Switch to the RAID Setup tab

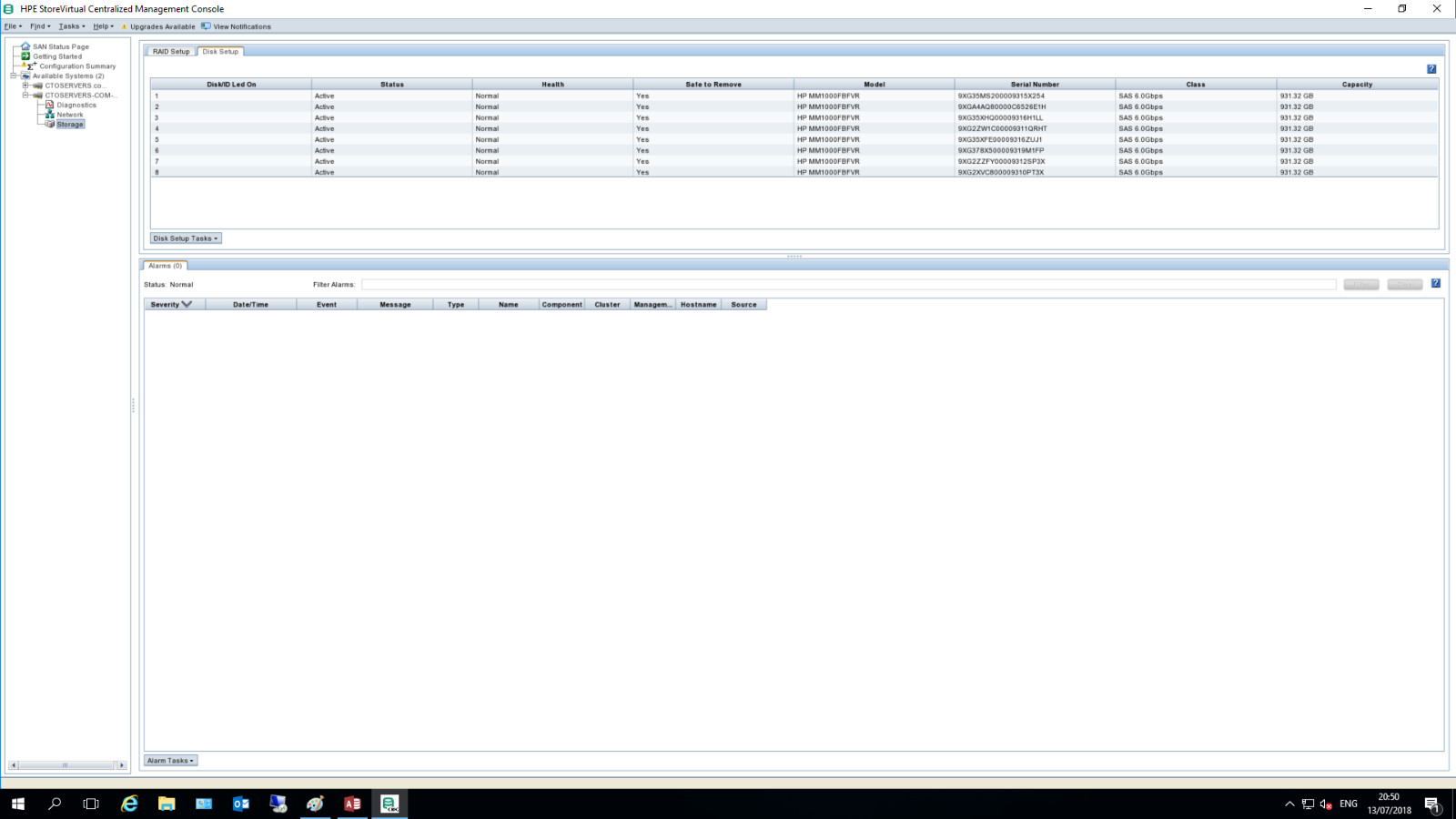171,52
